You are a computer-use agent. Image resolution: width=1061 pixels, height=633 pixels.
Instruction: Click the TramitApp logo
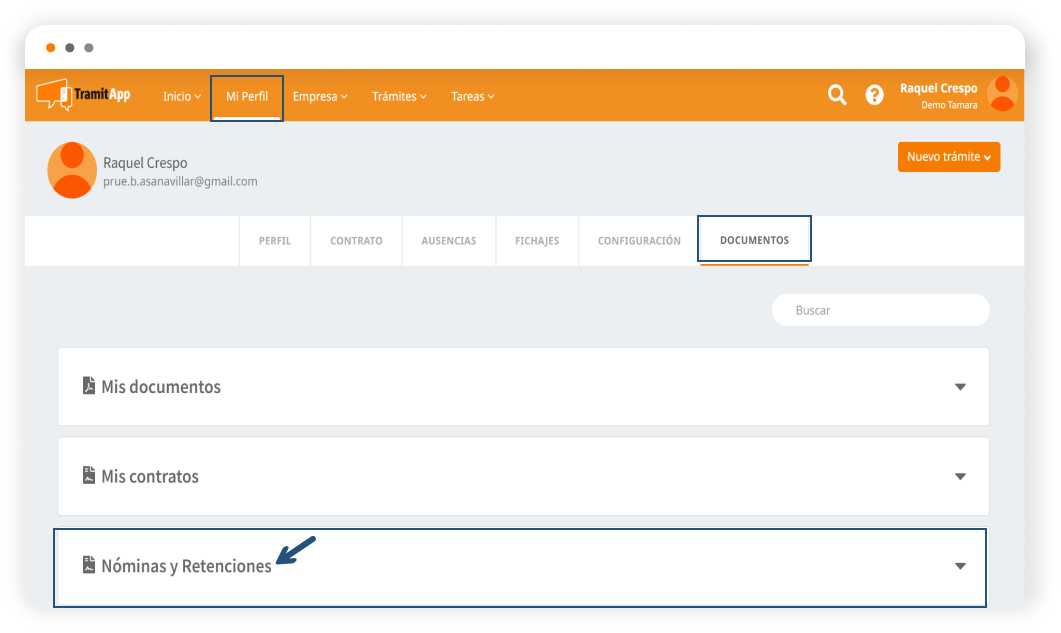click(x=83, y=95)
